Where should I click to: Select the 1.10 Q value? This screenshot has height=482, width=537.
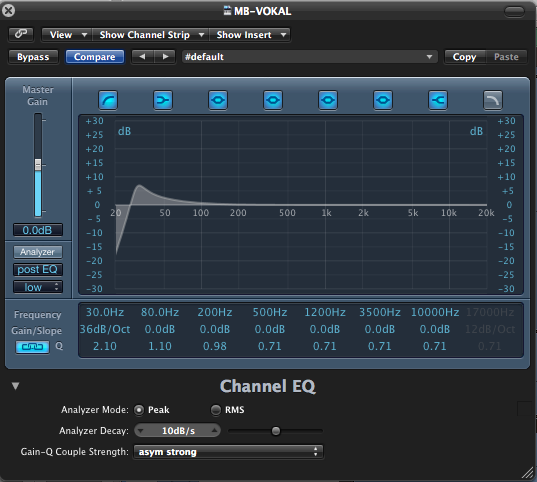tap(160, 346)
